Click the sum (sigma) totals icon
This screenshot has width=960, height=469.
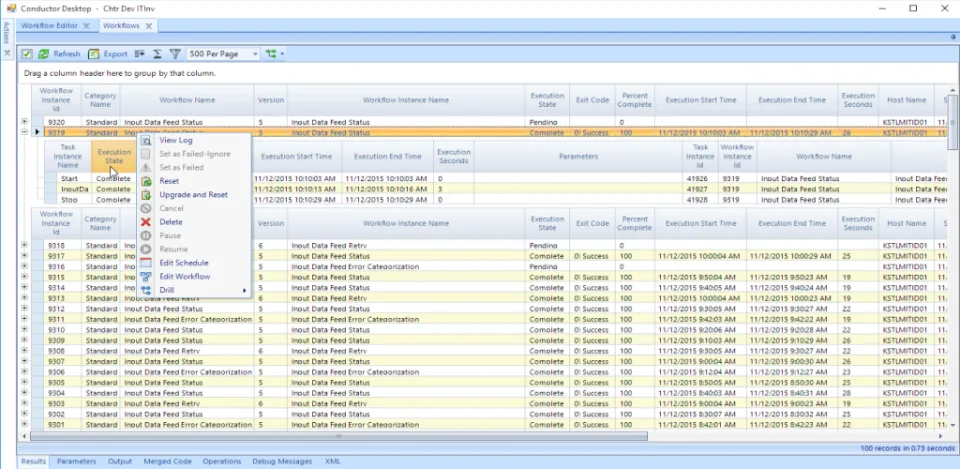tap(157, 54)
